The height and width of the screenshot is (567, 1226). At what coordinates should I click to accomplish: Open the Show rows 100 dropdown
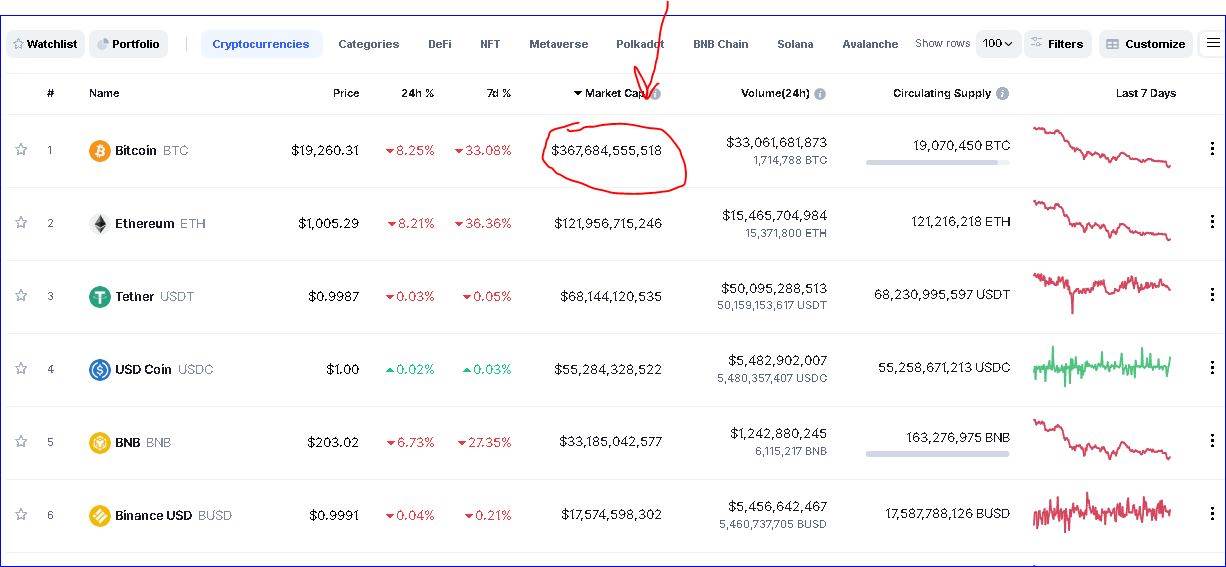tap(997, 44)
